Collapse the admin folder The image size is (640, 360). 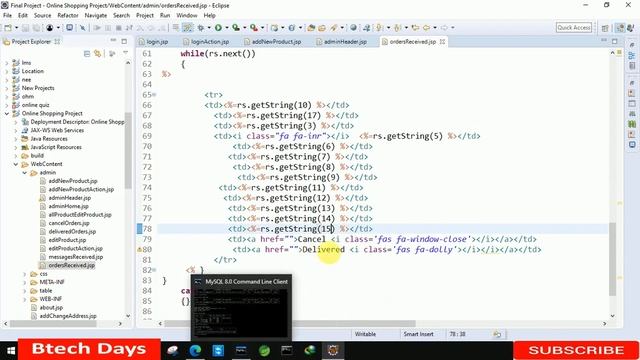point(24,173)
